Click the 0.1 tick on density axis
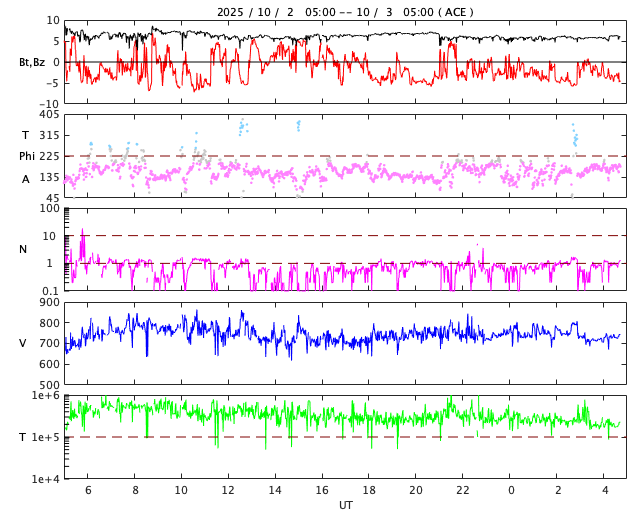640x512 pixels. [51, 290]
